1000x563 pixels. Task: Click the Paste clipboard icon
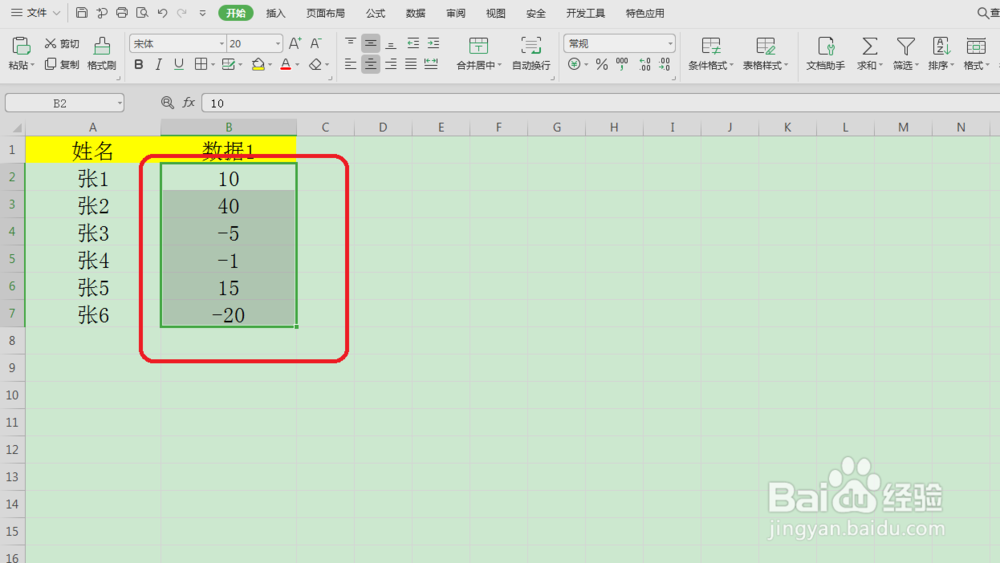(x=20, y=47)
